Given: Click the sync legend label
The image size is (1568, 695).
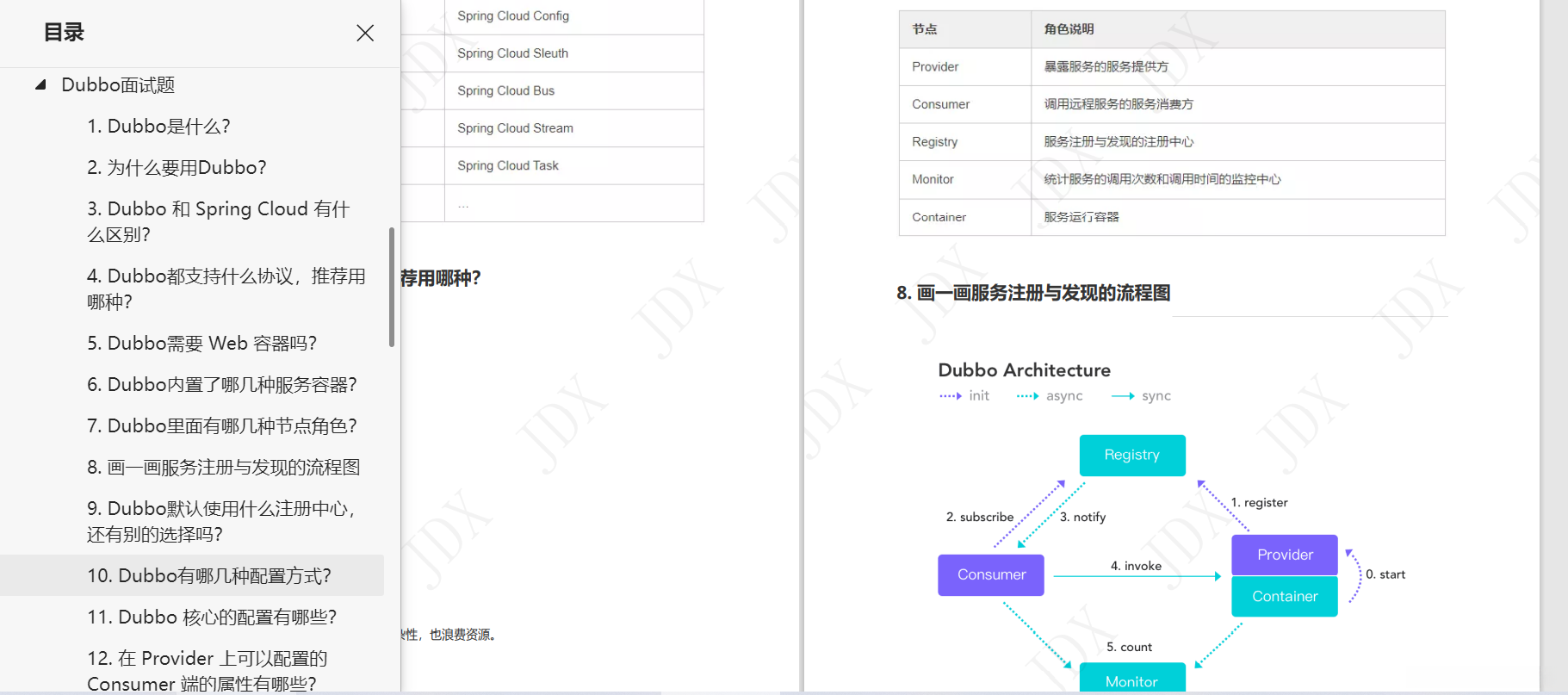Looking at the screenshot, I should point(1156,396).
